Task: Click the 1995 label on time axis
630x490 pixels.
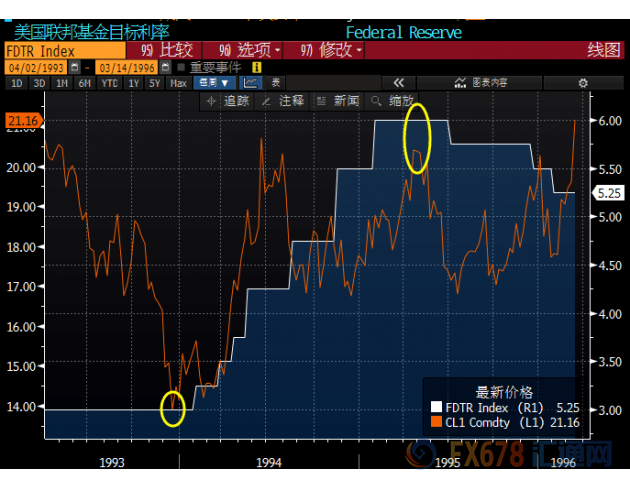Action: [x=447, y=463]
